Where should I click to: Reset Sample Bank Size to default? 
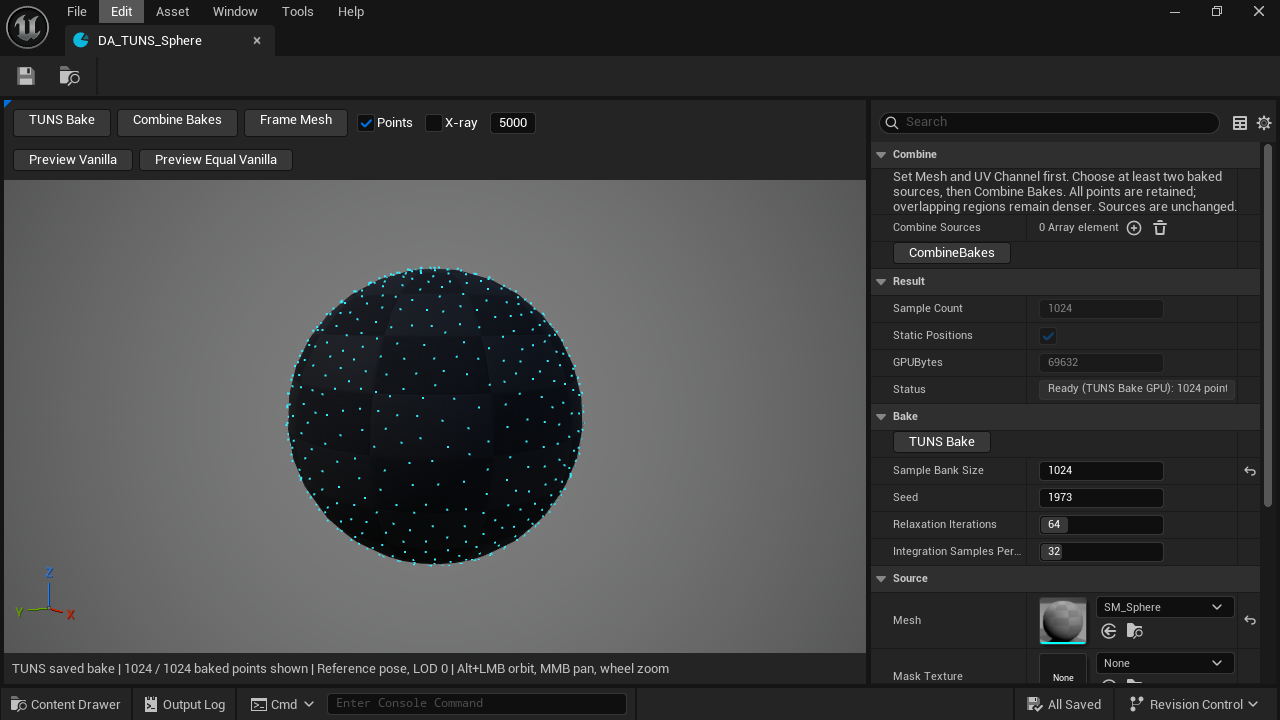pyautogui.click(x=1250, y=471)
